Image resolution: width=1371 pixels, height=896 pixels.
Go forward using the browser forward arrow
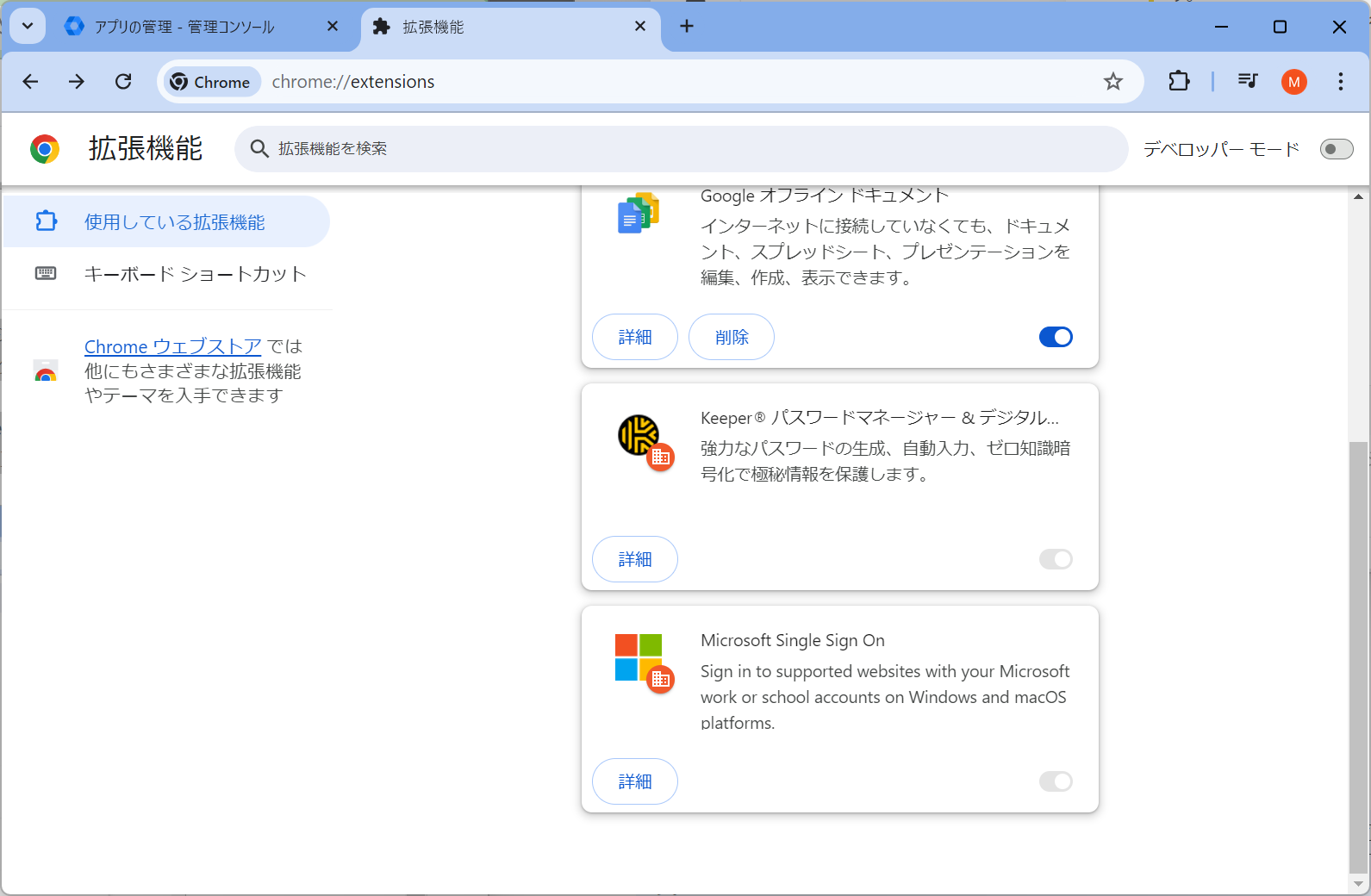pyautogui.click(x=77, y=82)
